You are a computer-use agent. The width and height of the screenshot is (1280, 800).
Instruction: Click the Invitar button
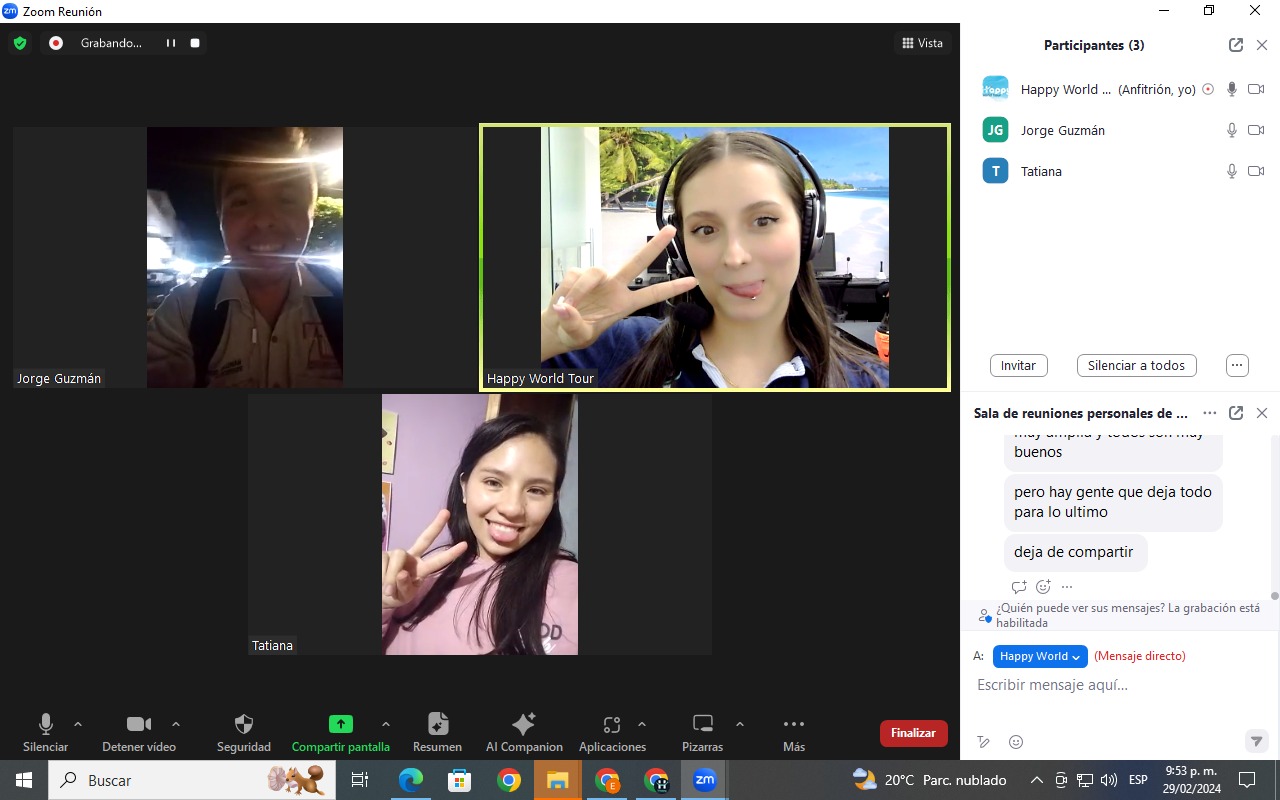[1018, 365]
